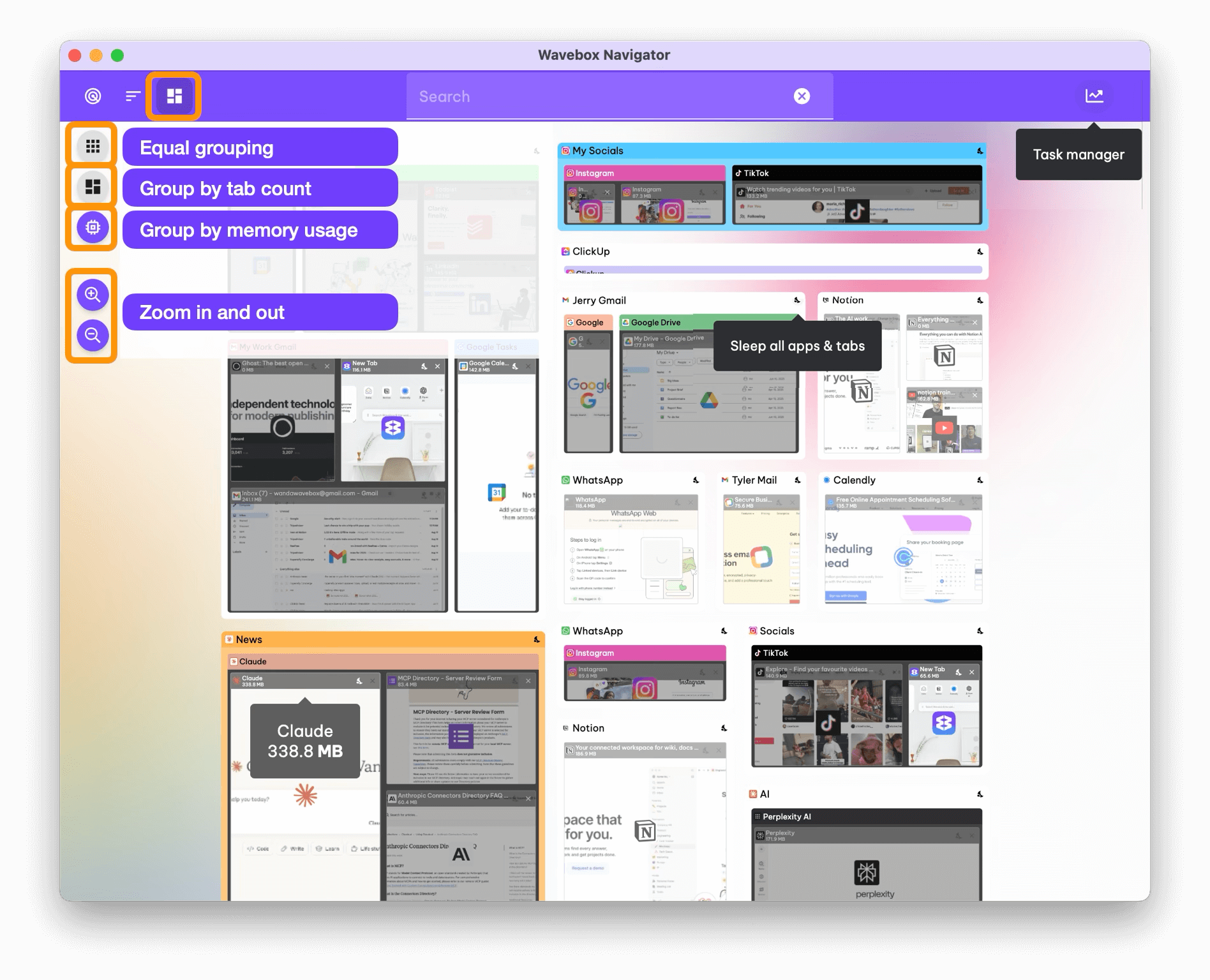Sleep the Claude 338.8 MB tab
Image resolution: width=1210 pixels, height=980 pixels.
pyautogui.click(x=359, y=681)
